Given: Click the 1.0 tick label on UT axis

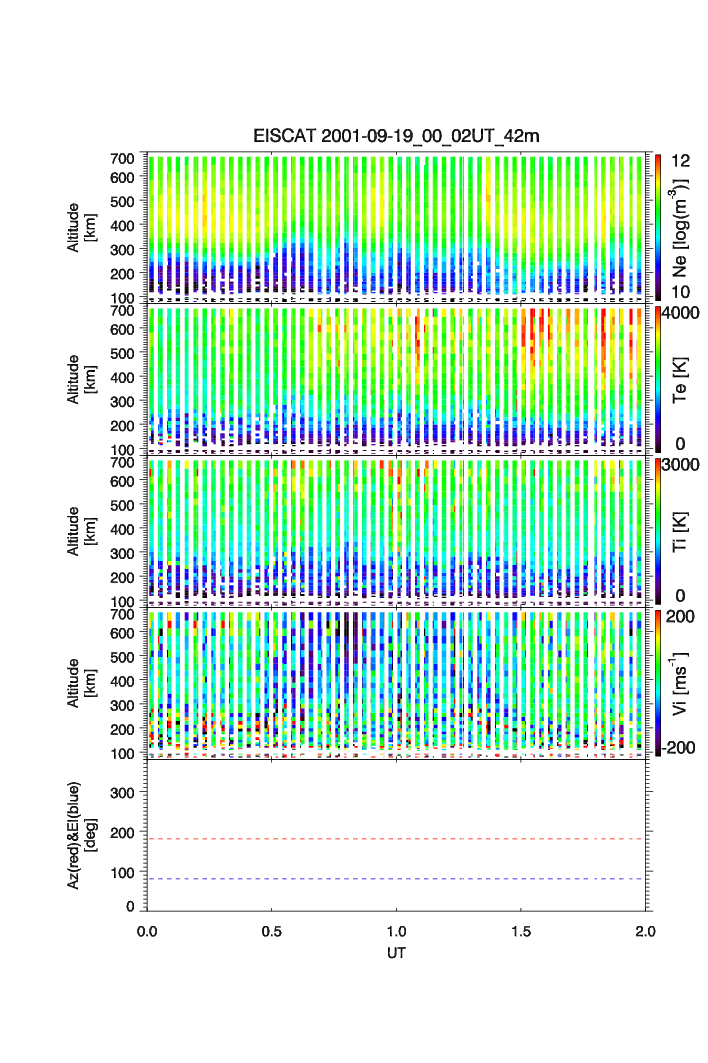Looking at the screenshot, I should point(396,930).
